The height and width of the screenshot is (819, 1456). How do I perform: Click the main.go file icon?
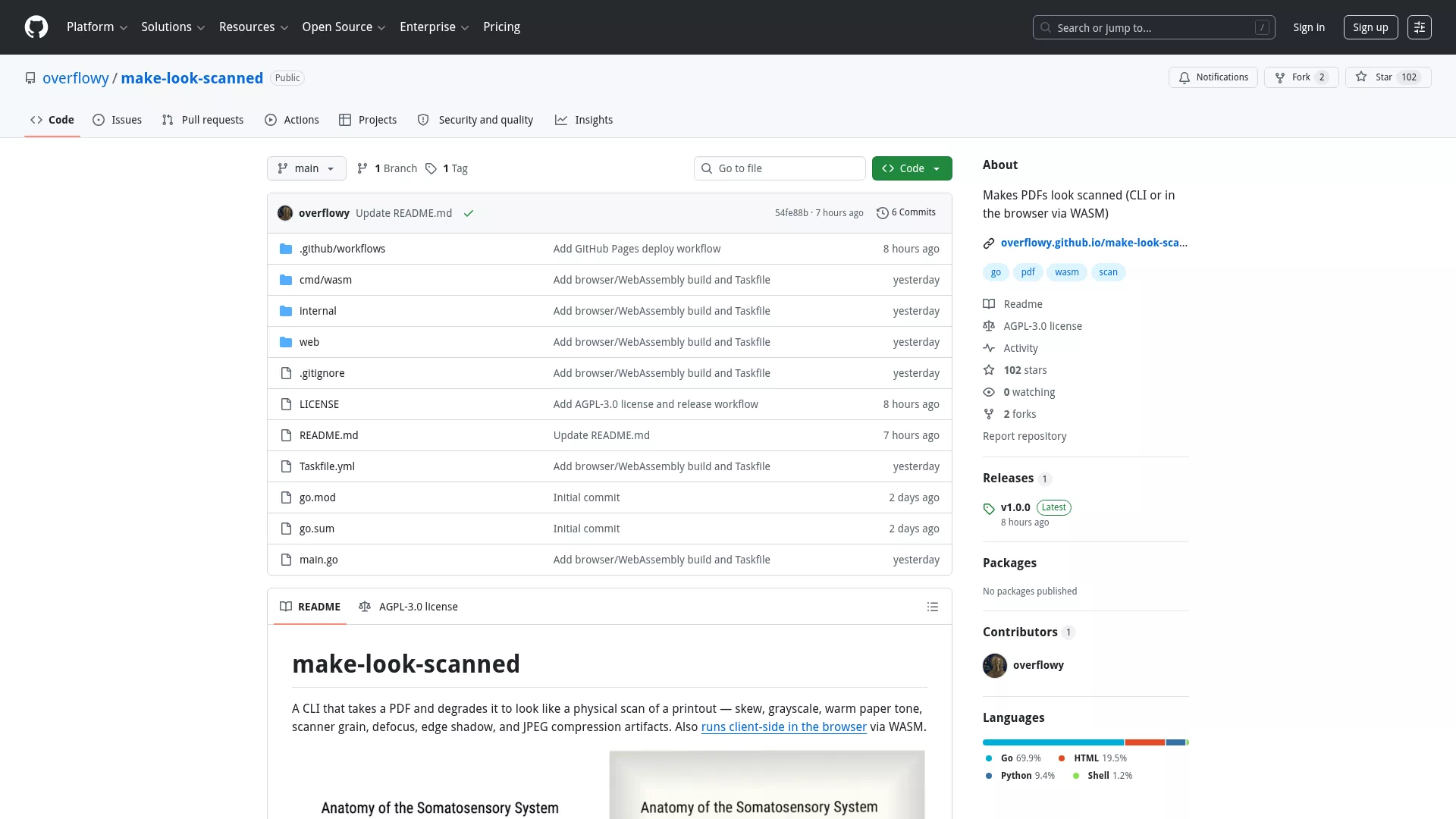point(286,560)
